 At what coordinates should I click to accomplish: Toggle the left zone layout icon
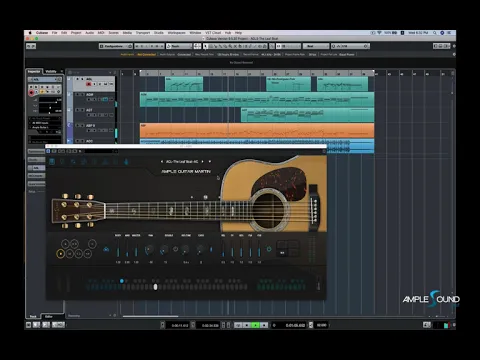tap(436, 46)
